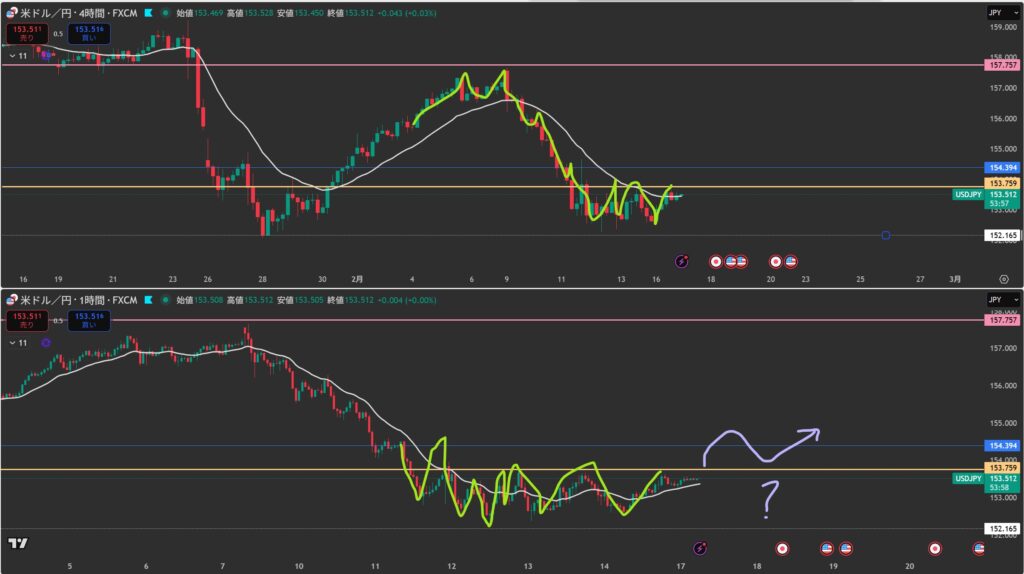The width and height of the screenshot is (1024, 574).
Task: Click the green market status dot on the 1-hour chart
Action: coord(165,299)
